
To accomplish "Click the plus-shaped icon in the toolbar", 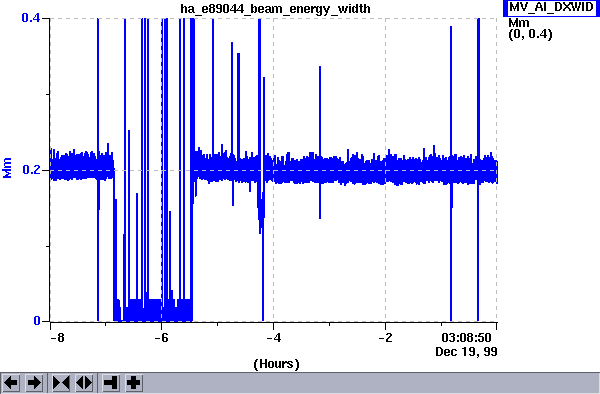I will coord(134,383).
